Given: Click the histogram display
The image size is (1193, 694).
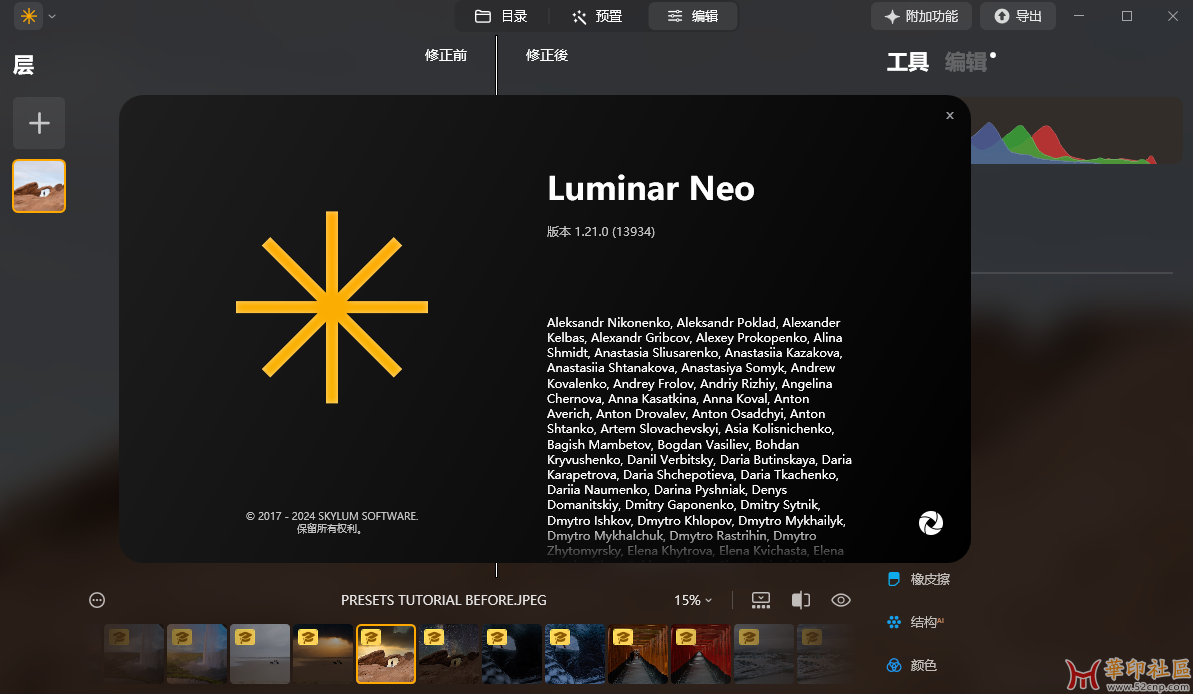Looking at the screenshot, I should (1077, 131).
